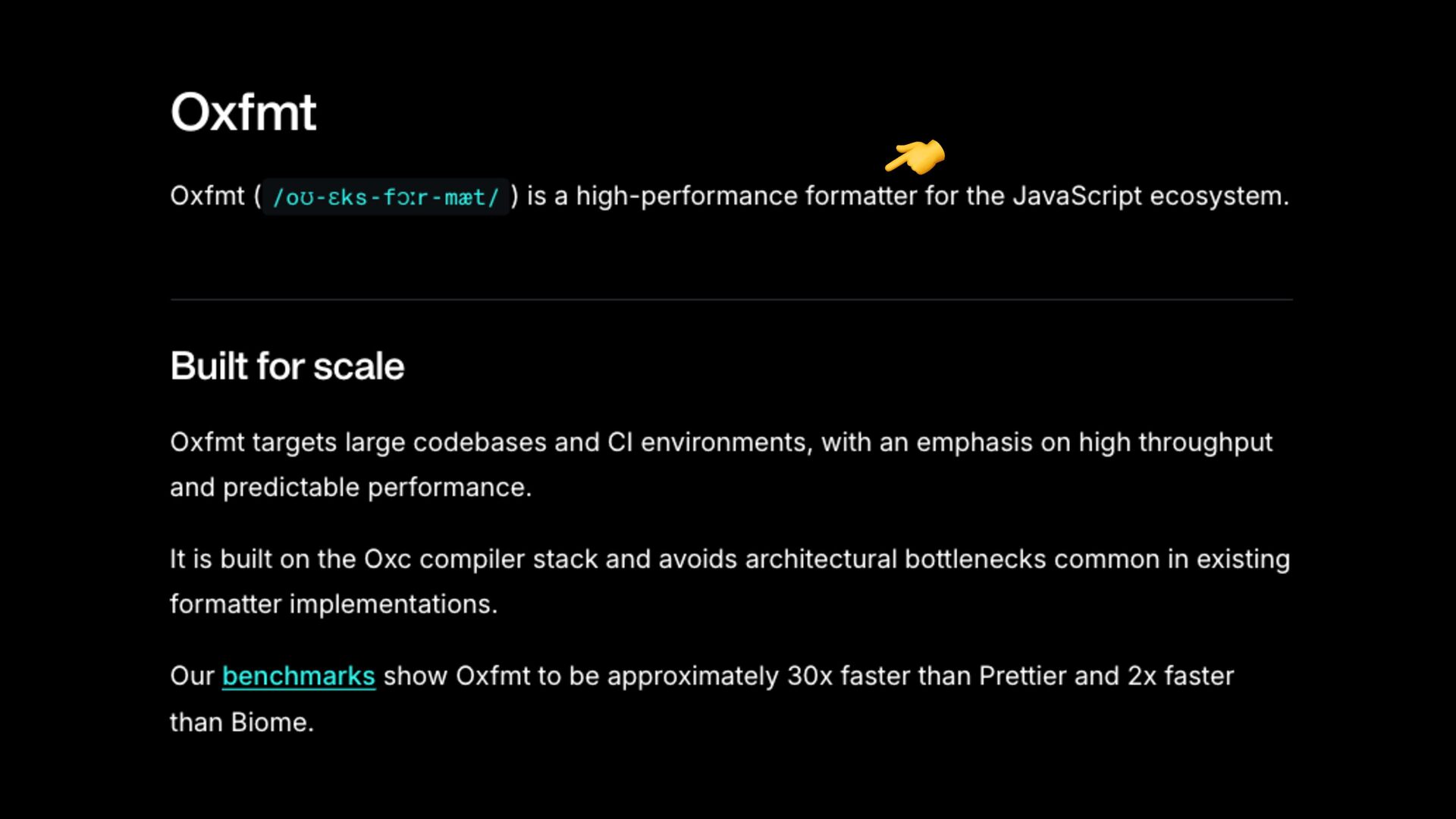Click the Oxfmt page title

243,112
